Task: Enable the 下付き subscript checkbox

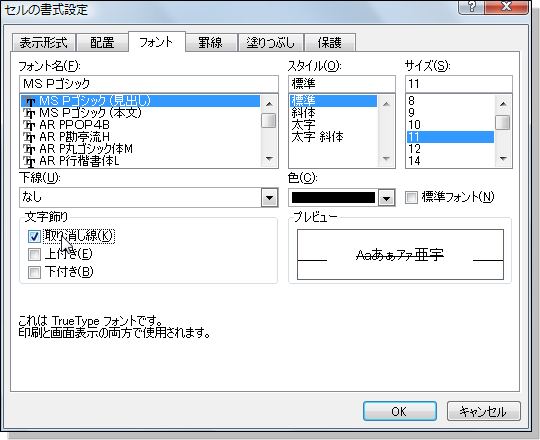Action: click(34, 272)
